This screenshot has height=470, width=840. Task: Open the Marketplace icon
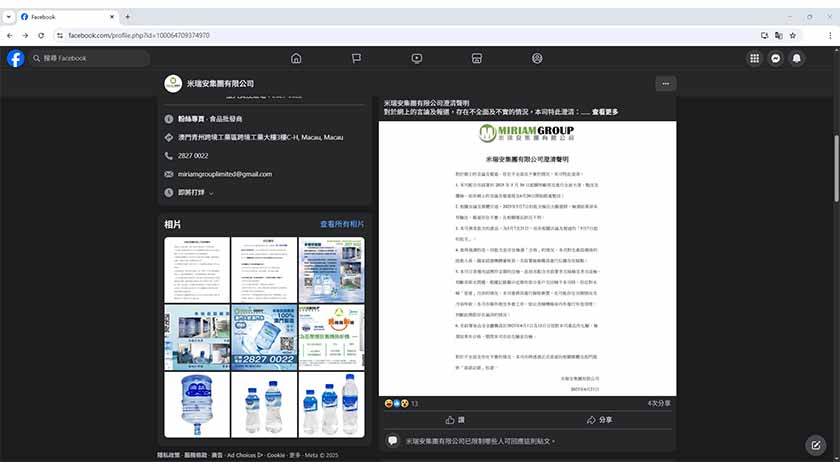477,58
